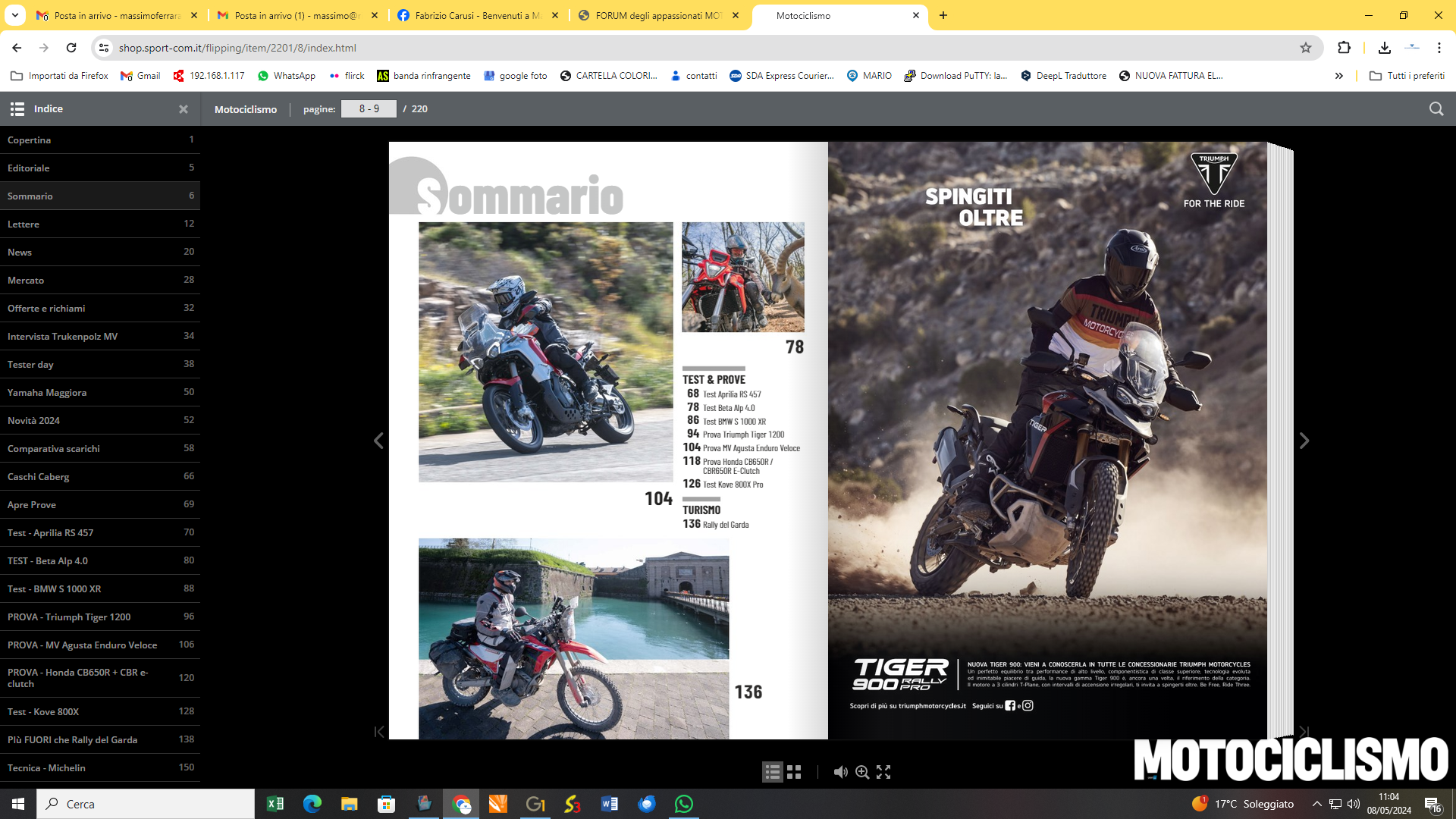Open browser downloads icon
This screenshot has height=819, width=1456.
coord(1384,48)
